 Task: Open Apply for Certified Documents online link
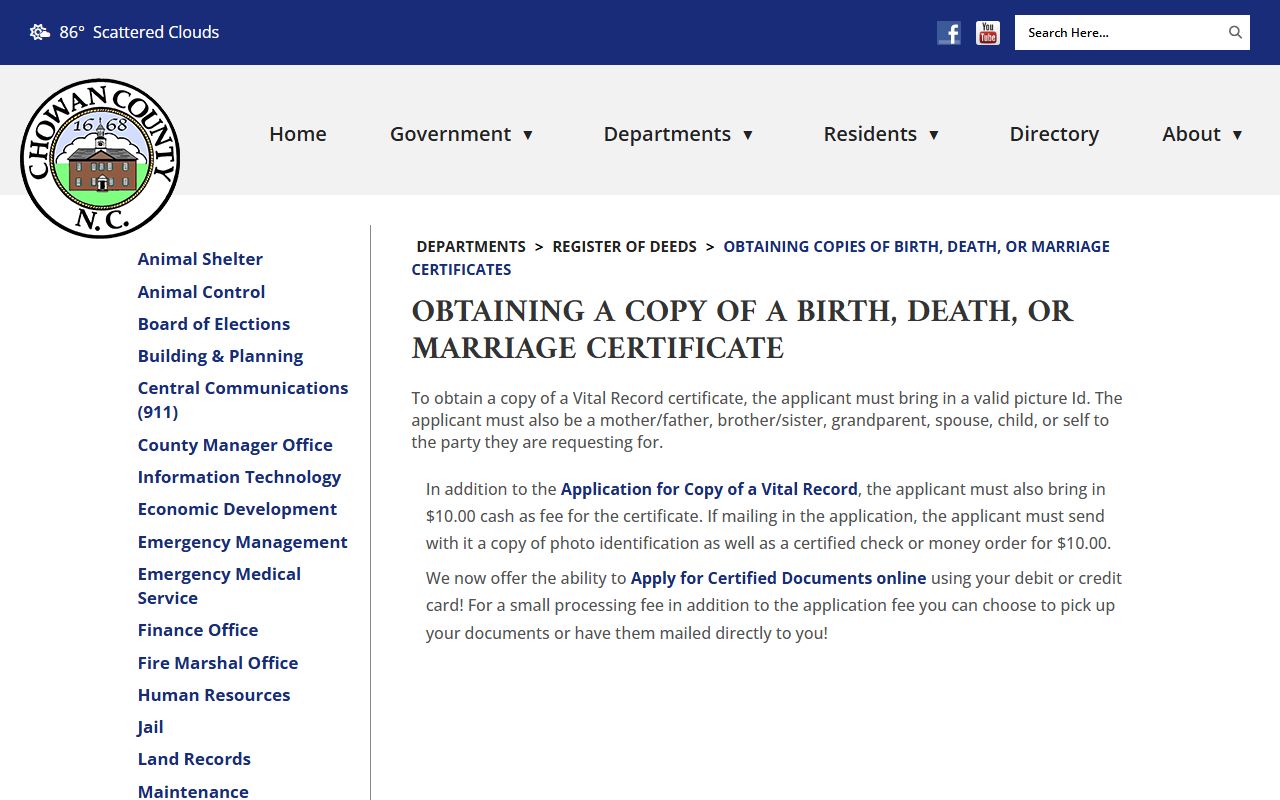coord(778,578)
